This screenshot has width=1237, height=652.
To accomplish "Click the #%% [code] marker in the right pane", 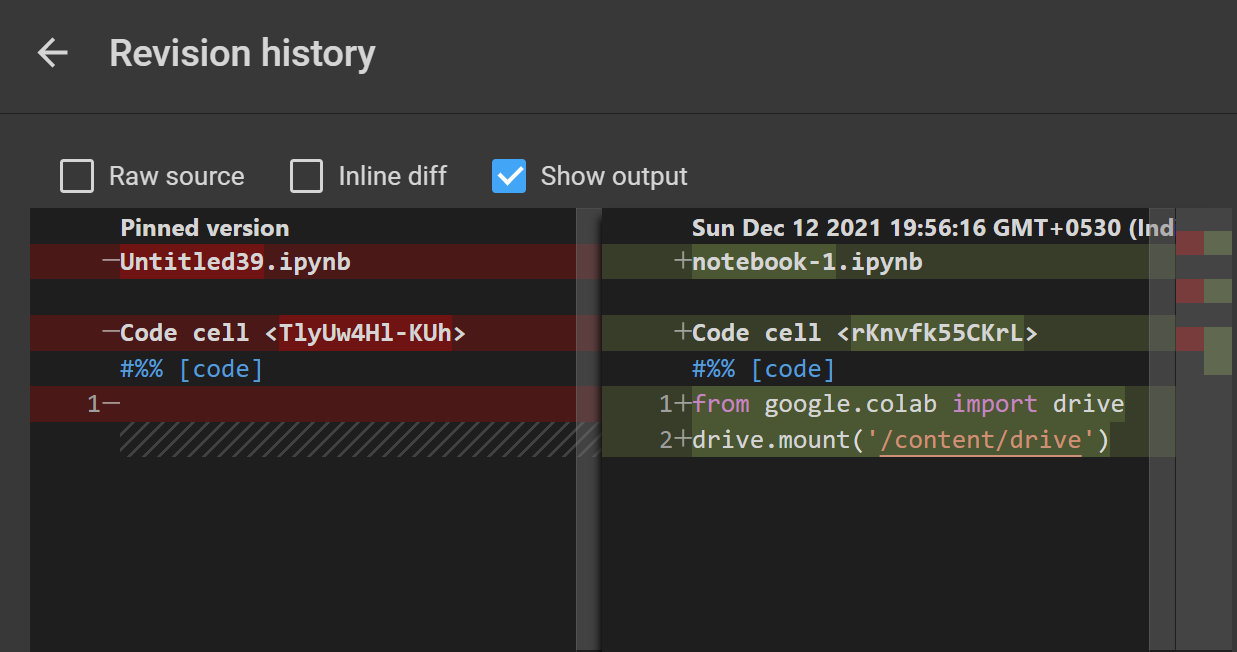I will click(763, 369).
